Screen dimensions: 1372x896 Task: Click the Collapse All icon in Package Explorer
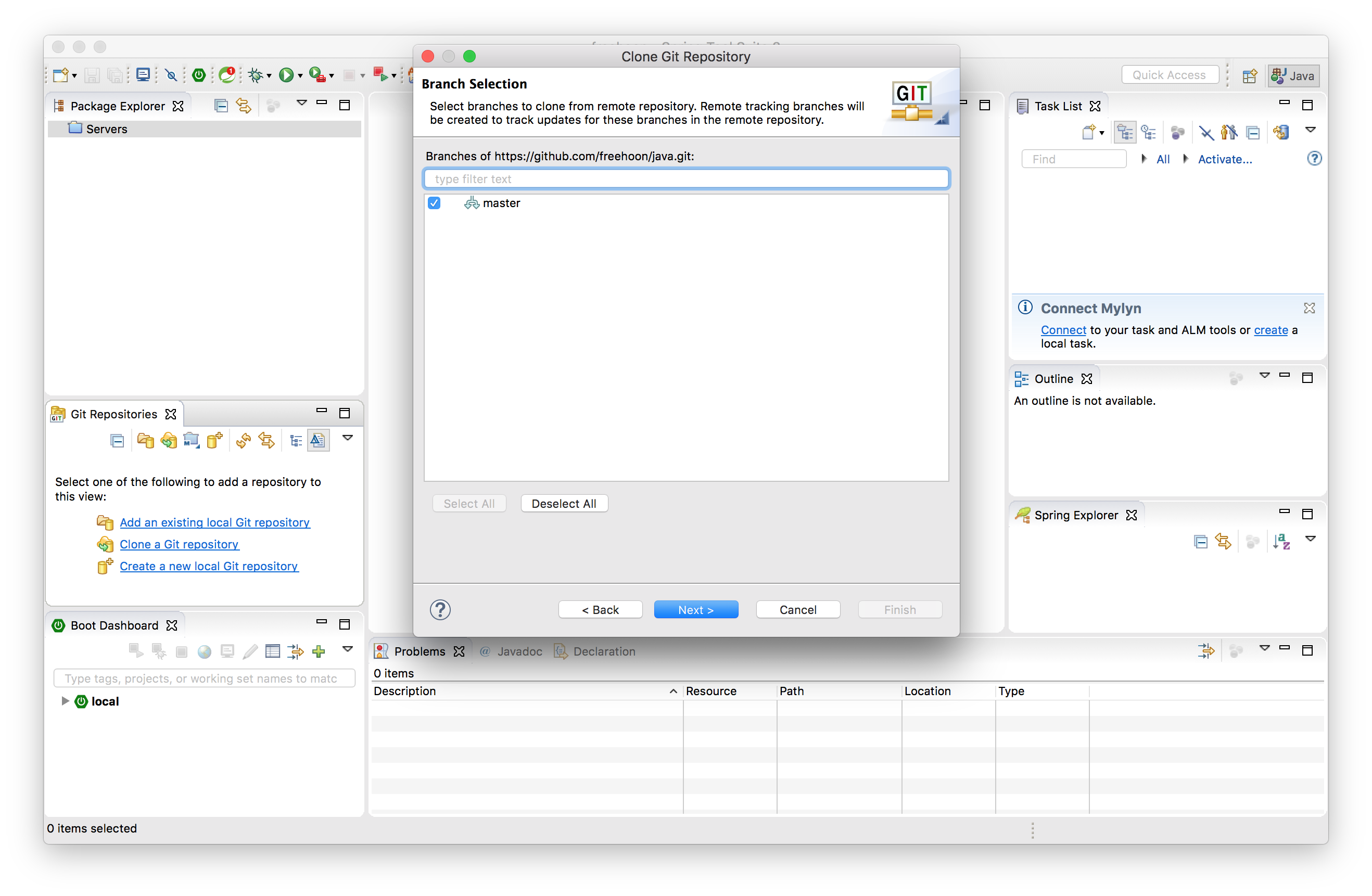221,106
